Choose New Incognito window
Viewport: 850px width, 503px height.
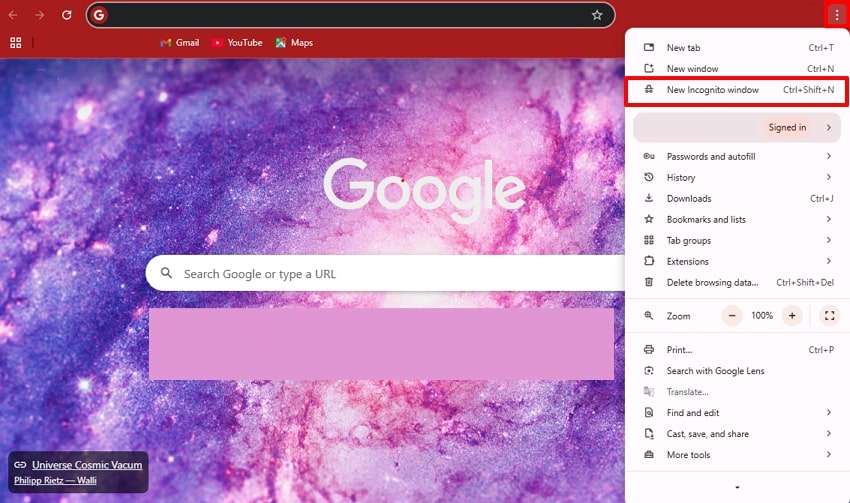[737, 90]
